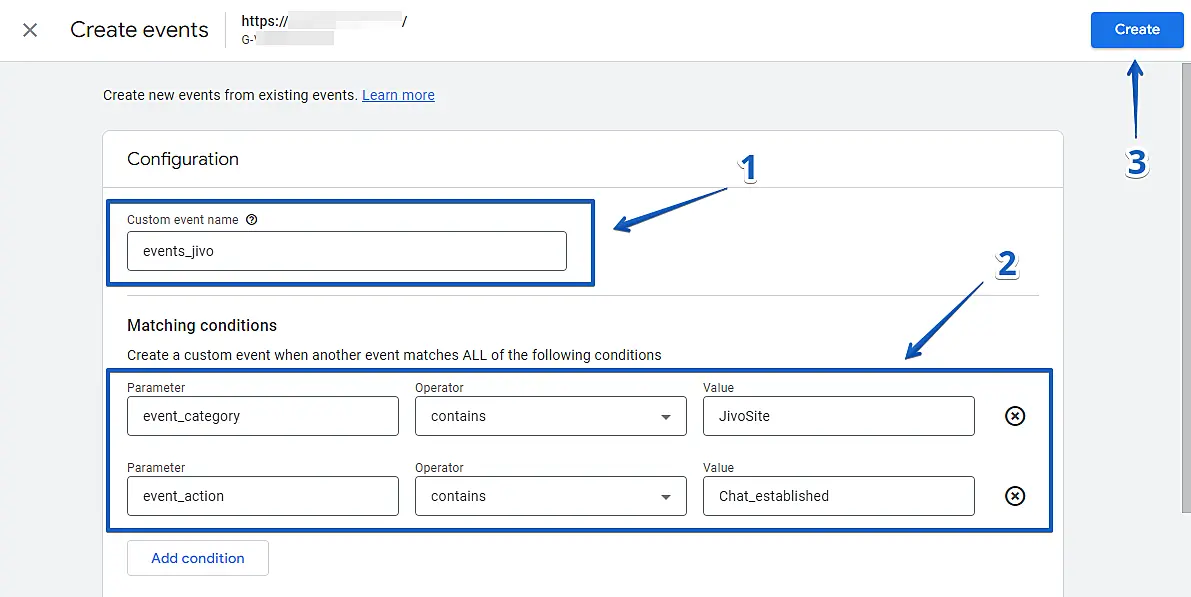
Task: Remove the event_action condition row
Action: (x=1014, y=496)
